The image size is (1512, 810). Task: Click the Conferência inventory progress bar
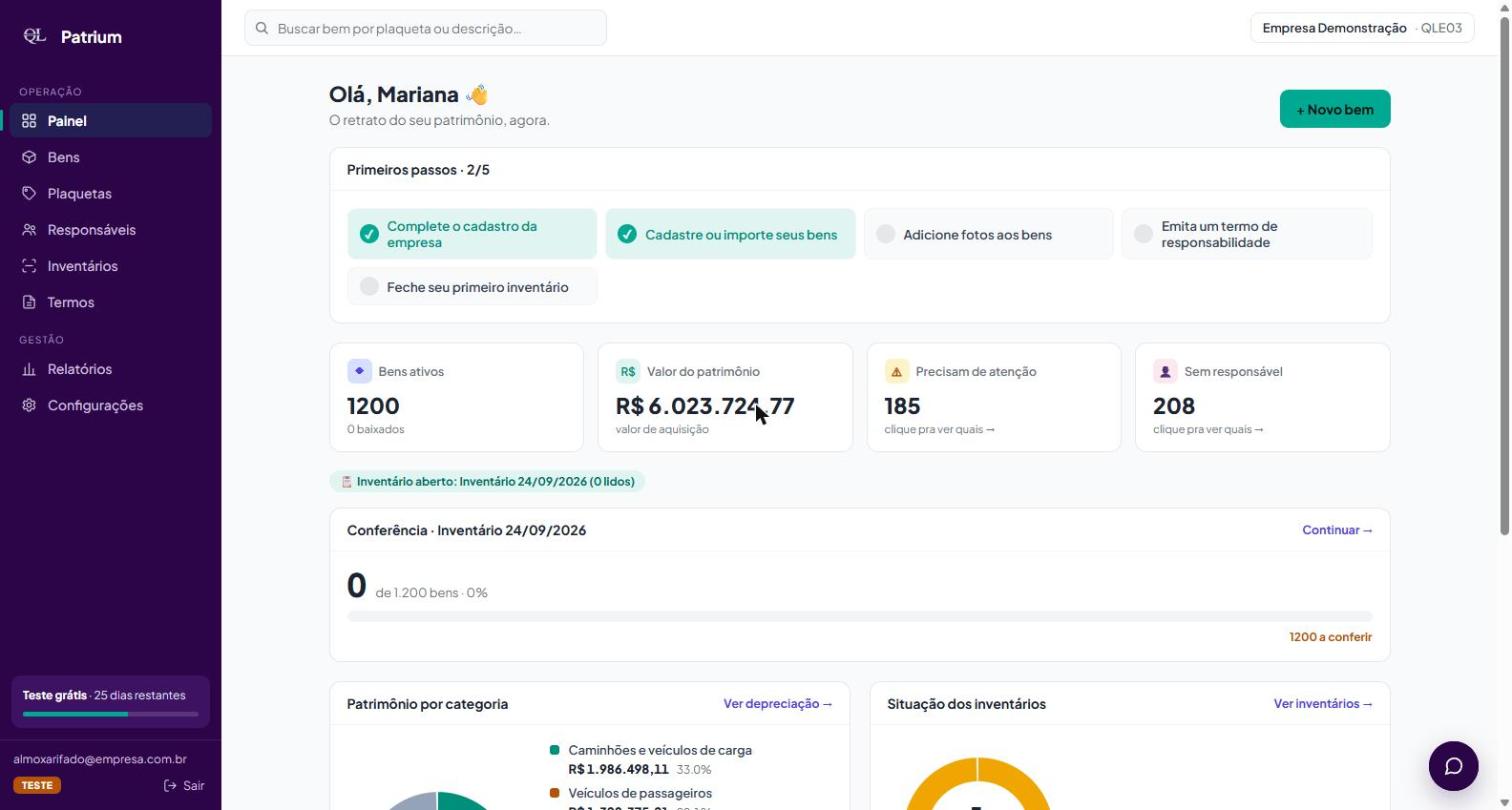click(x=860, y=616)
